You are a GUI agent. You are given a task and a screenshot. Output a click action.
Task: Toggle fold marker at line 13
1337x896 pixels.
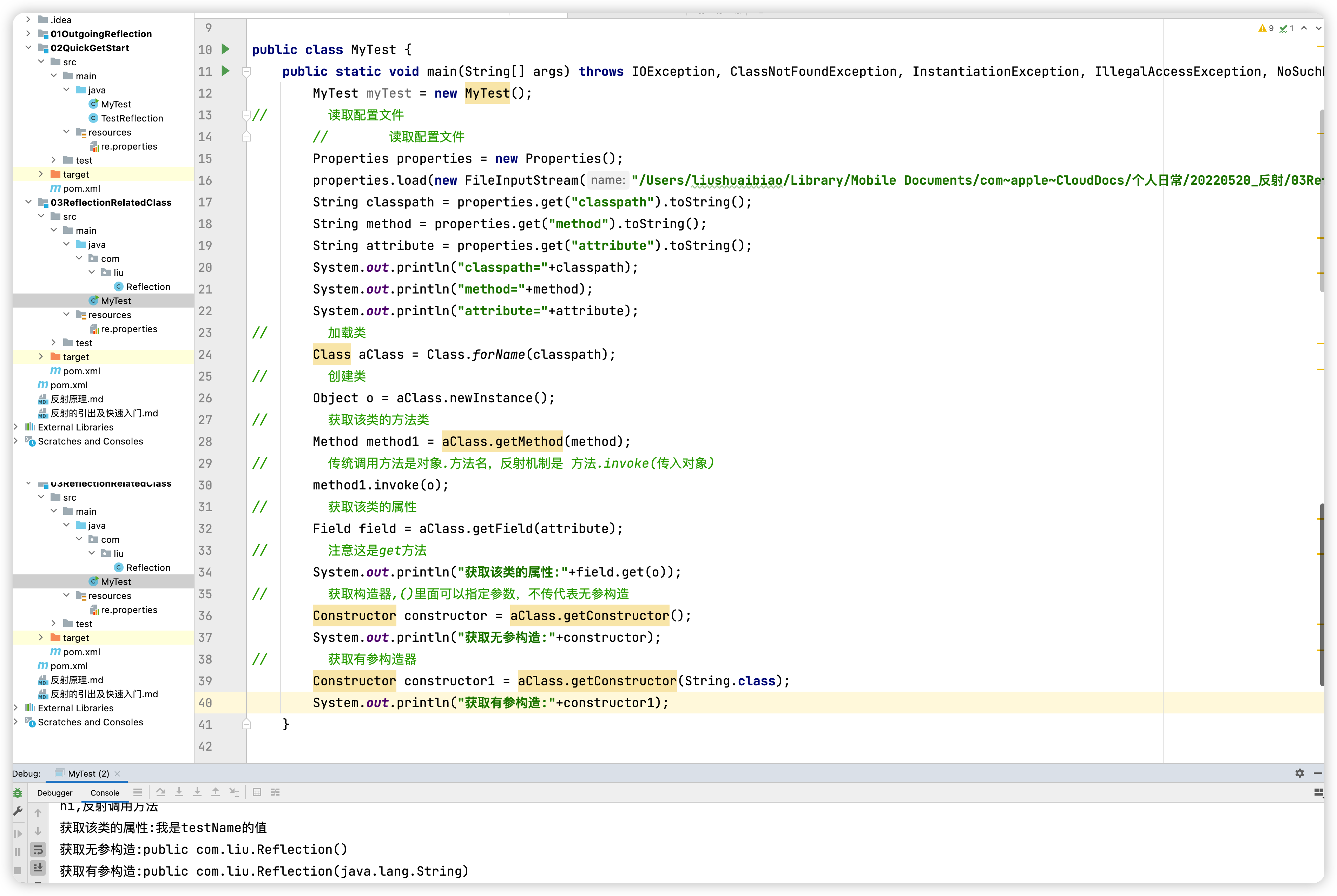click(246, 115)
